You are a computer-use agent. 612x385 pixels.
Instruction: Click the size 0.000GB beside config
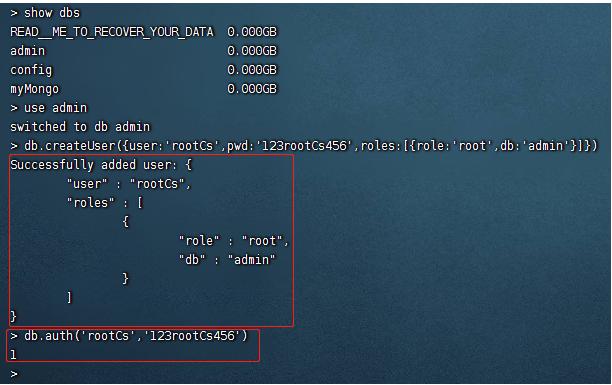pyautogui.click(x=252, y=70)
